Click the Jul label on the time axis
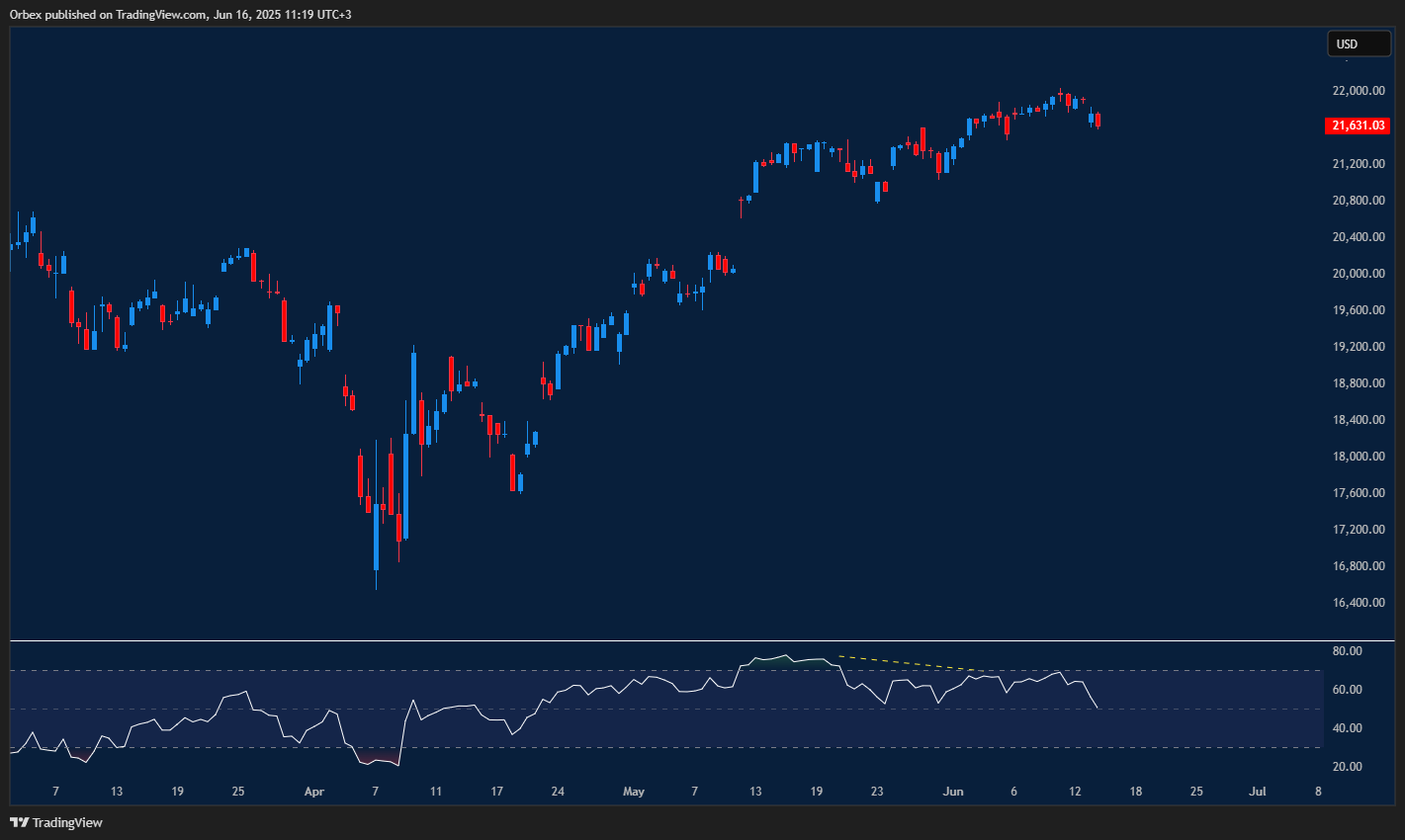 coord(1258,791)
